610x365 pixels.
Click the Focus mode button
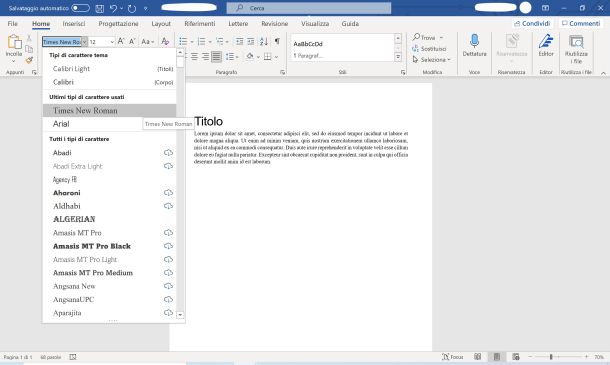point(453,357)
